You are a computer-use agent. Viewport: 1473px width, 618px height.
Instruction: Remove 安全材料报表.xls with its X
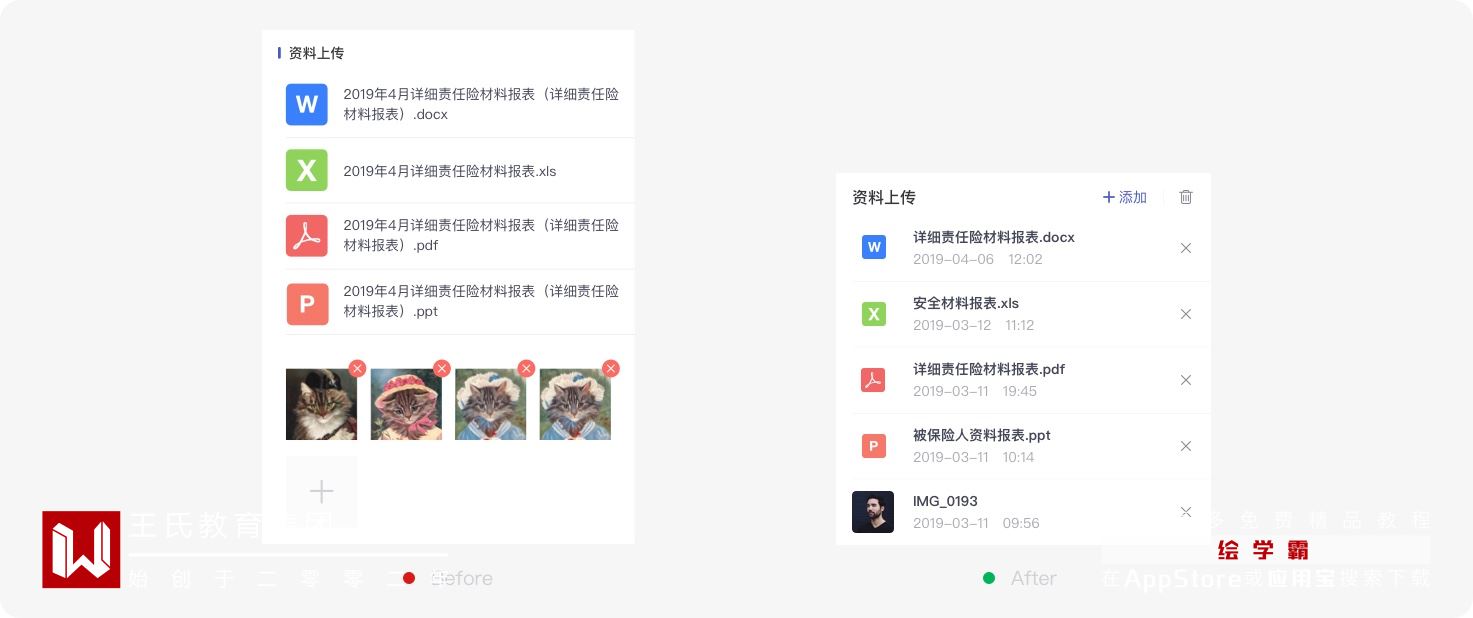coord(1186,314)
